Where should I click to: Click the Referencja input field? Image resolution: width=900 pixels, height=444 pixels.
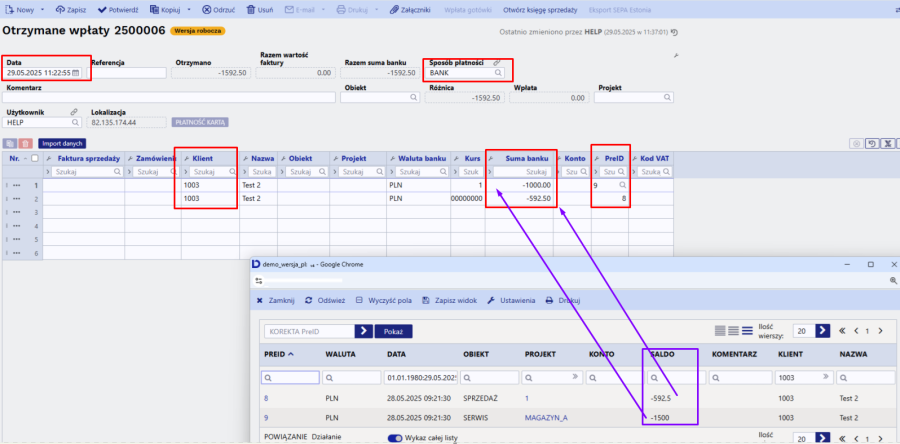(126, 73)
